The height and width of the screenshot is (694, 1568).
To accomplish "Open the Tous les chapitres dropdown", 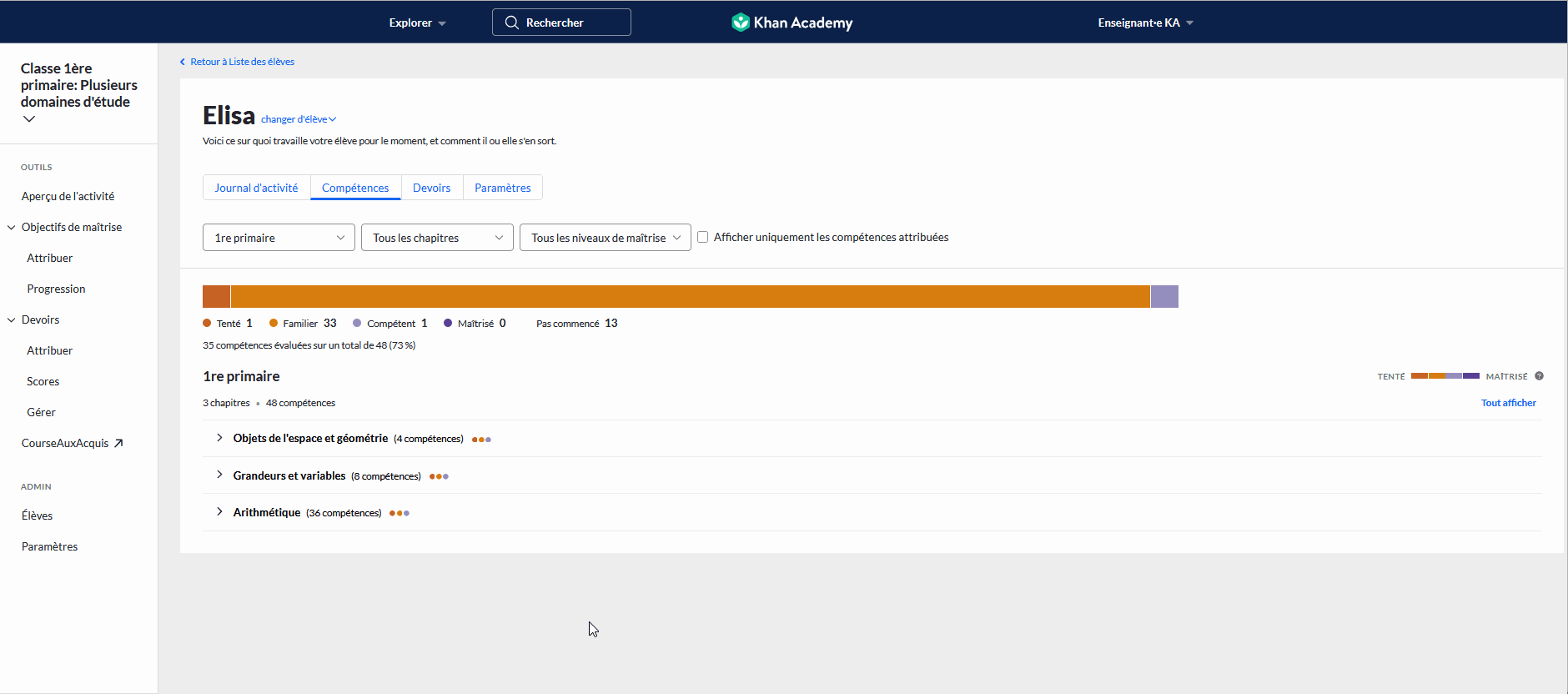I will [x=437, y=238].
